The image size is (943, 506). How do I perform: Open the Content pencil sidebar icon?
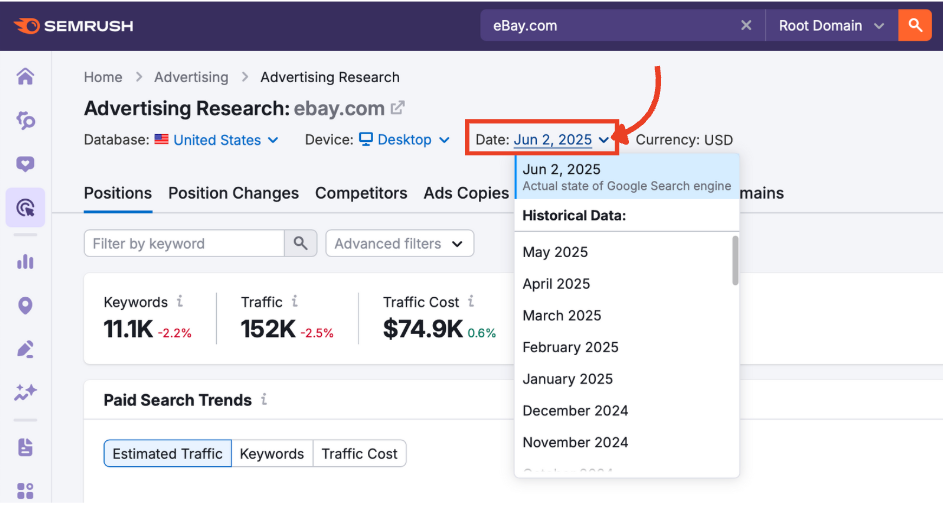click(25, 349)
